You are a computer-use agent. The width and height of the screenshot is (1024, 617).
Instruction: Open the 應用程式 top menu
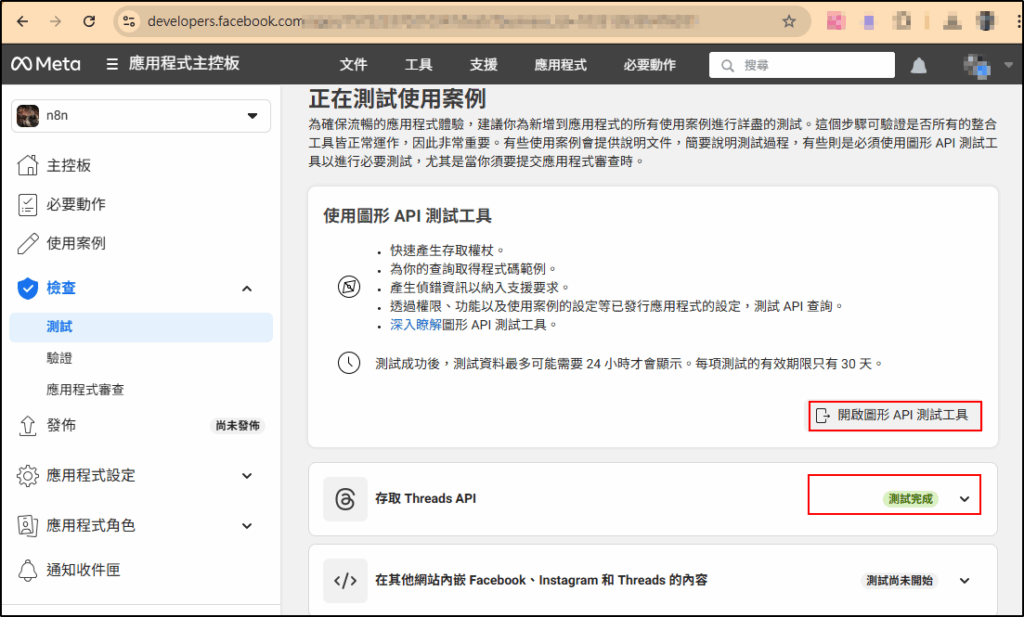tap(560, 65)
